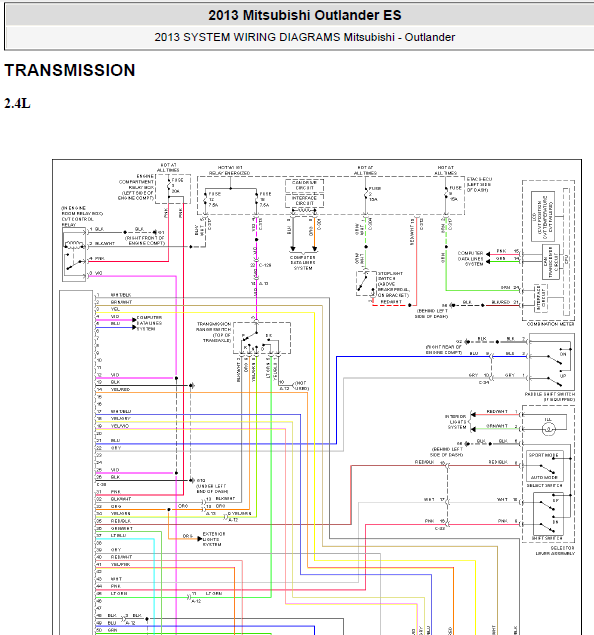Select pin 1 WHT/BLK wire label
The image size is (594, 635).
pos(120,295)
